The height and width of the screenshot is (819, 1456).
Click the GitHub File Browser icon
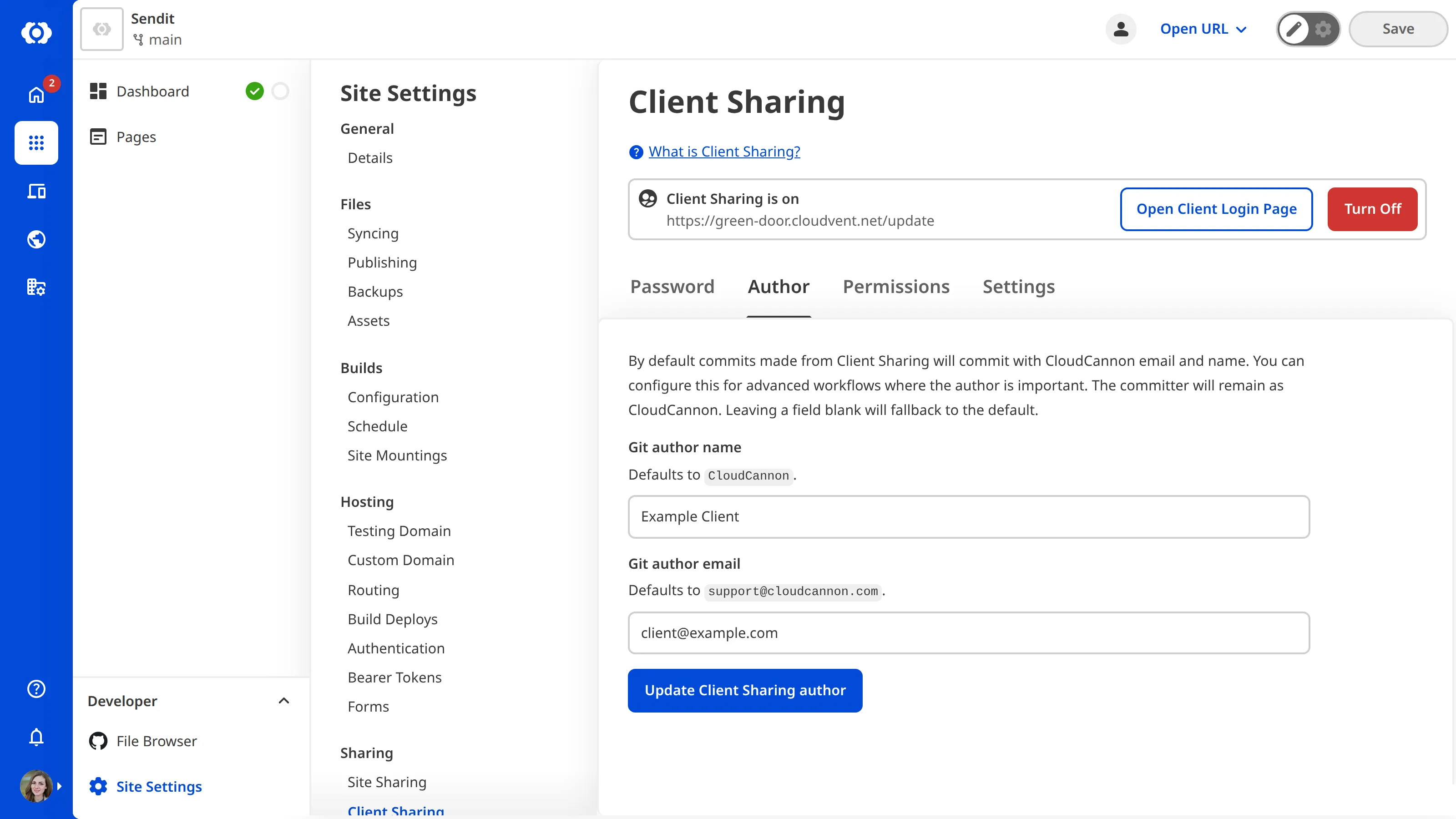click(98, 741)
